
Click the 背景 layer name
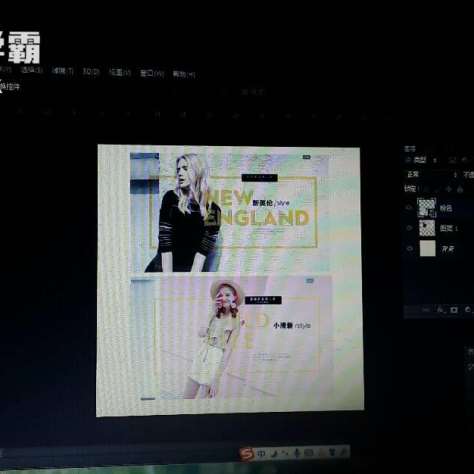pyautogui.click(x=448, y=249)
